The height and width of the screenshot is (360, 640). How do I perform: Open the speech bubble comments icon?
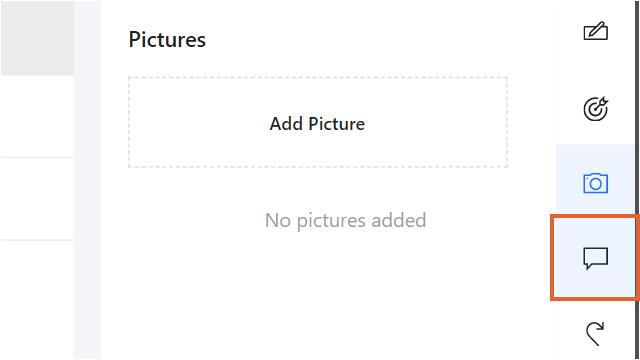pos(596,258)
